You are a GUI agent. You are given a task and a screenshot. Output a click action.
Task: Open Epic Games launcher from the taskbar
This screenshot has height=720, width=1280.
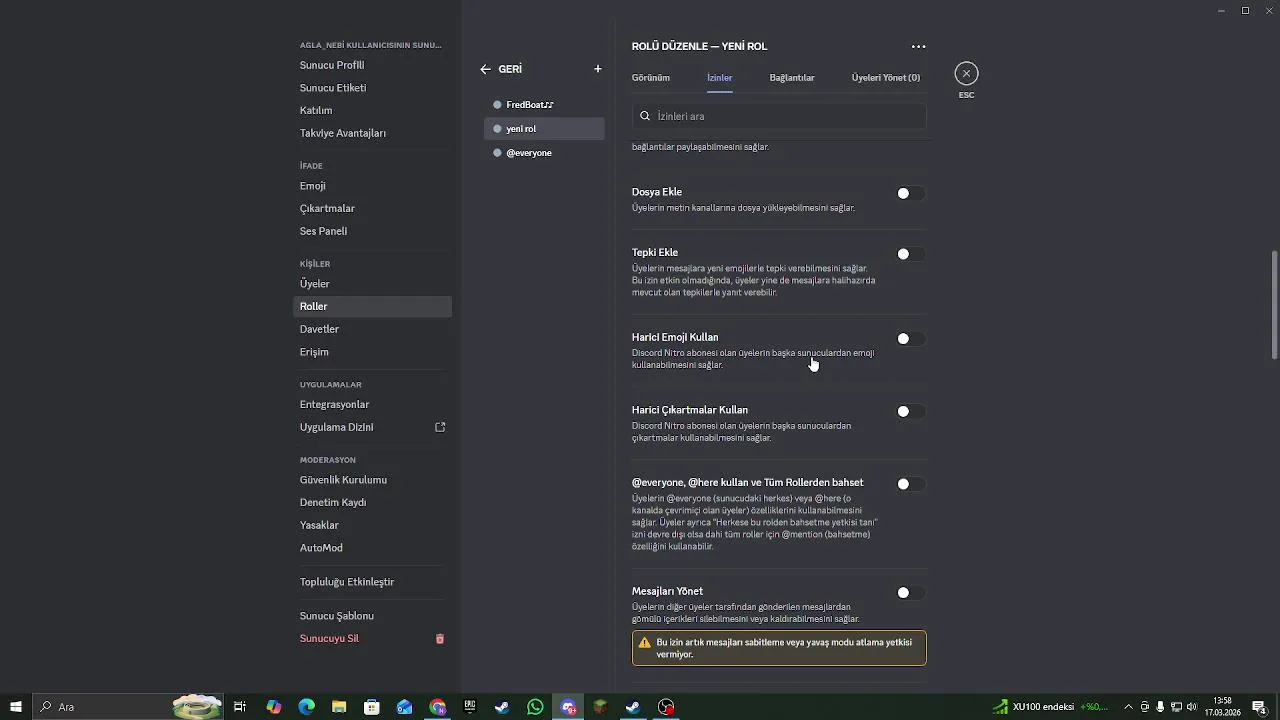pos(470,707)
